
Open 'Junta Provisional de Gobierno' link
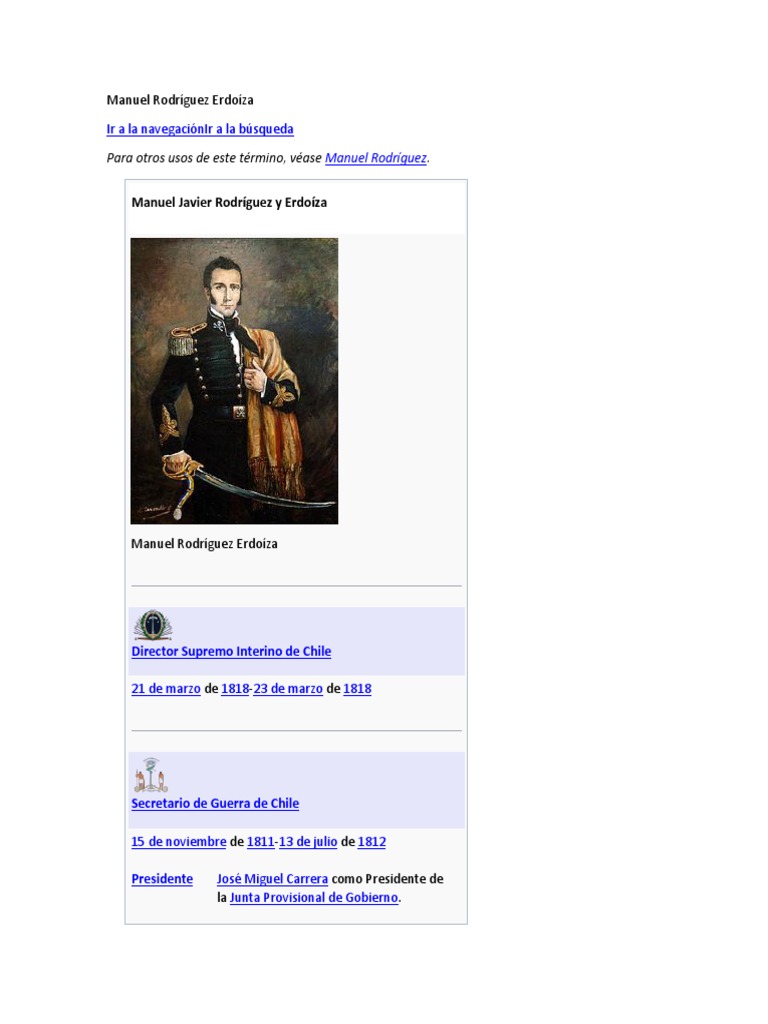click(313, 897)
